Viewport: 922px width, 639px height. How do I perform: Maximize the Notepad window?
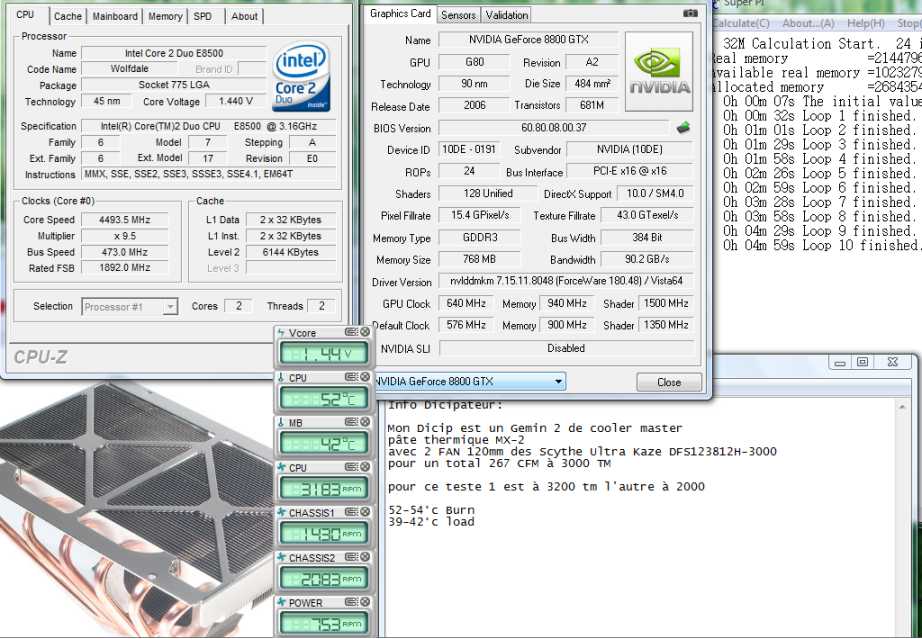(x=863, y=362)
